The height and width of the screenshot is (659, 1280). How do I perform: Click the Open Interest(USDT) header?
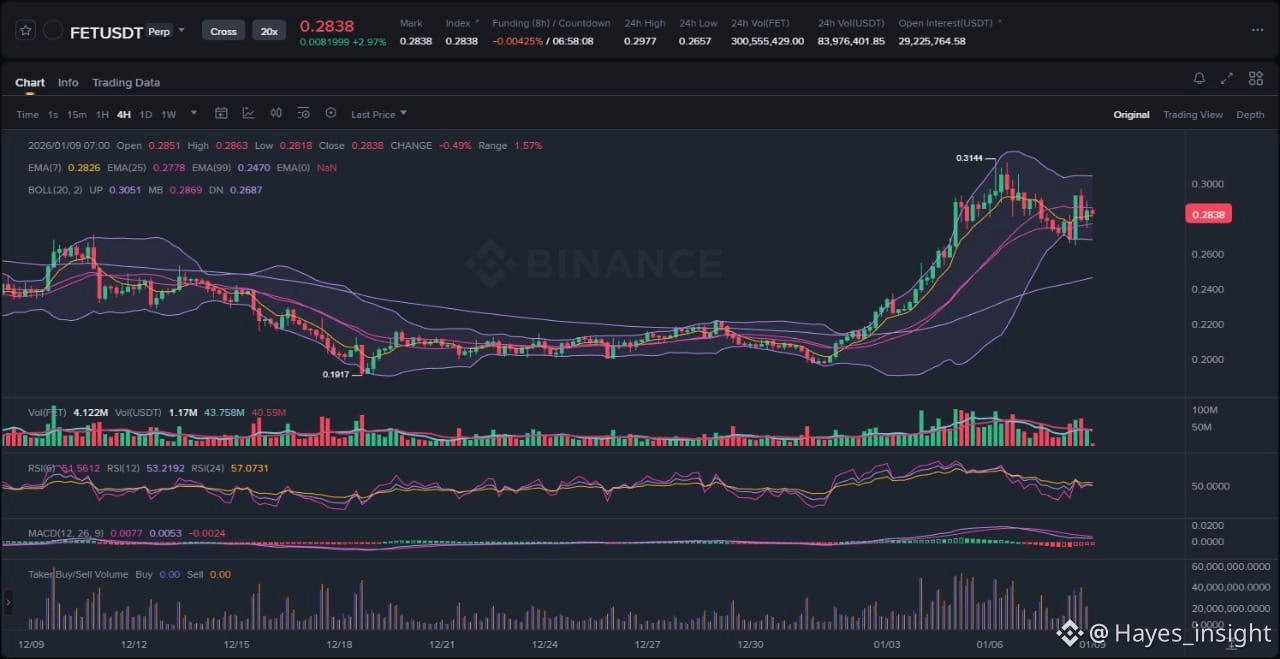(x=947, y=23)
